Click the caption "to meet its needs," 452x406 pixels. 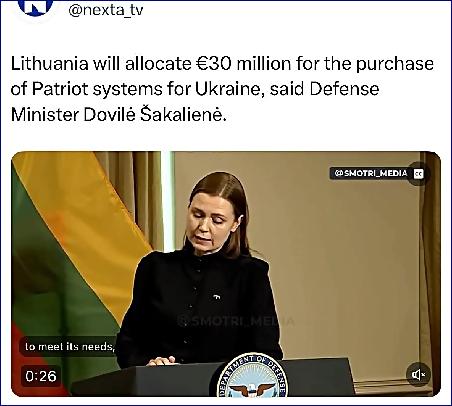[70, 347]
